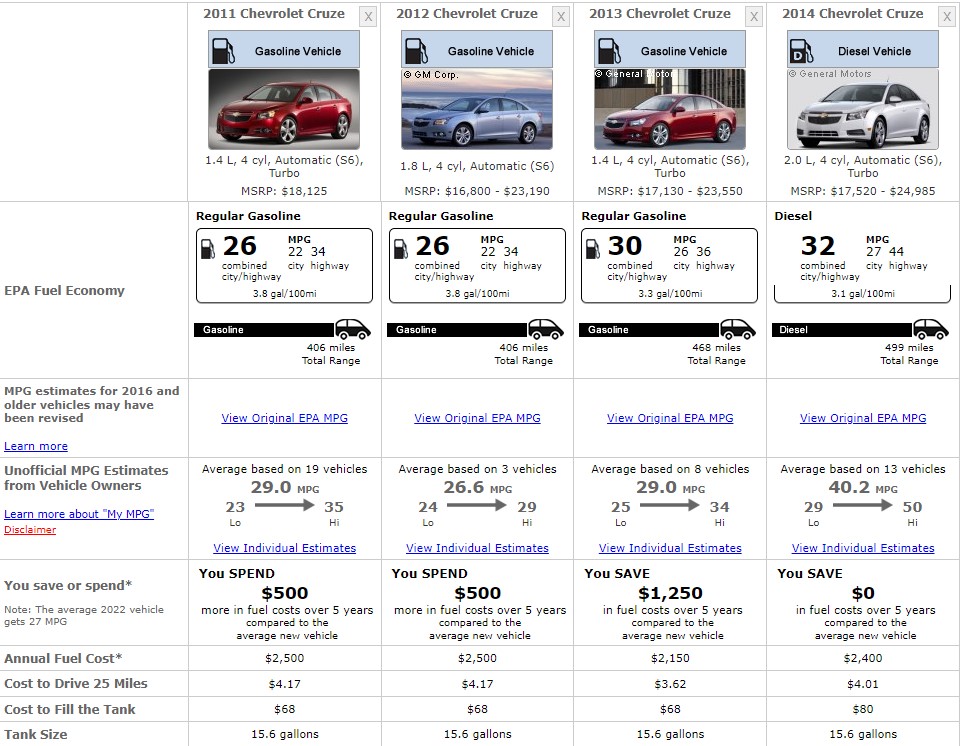Select the 2011 Chevrolet Cruze heading
Image resolution: width=960 pixels, height=746 pixels.
click(274, 13)
